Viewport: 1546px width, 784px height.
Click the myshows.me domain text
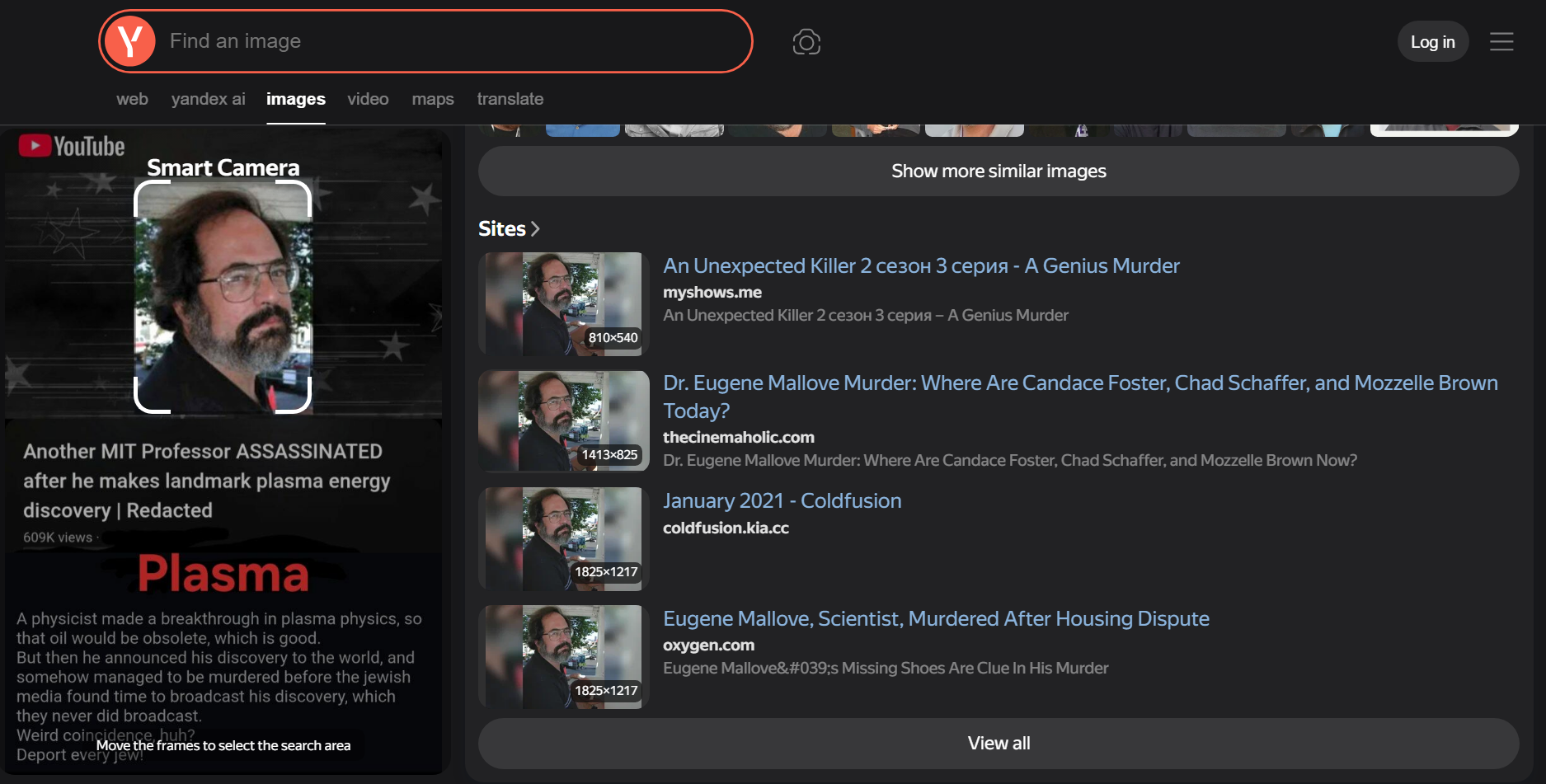pos(712,293)
